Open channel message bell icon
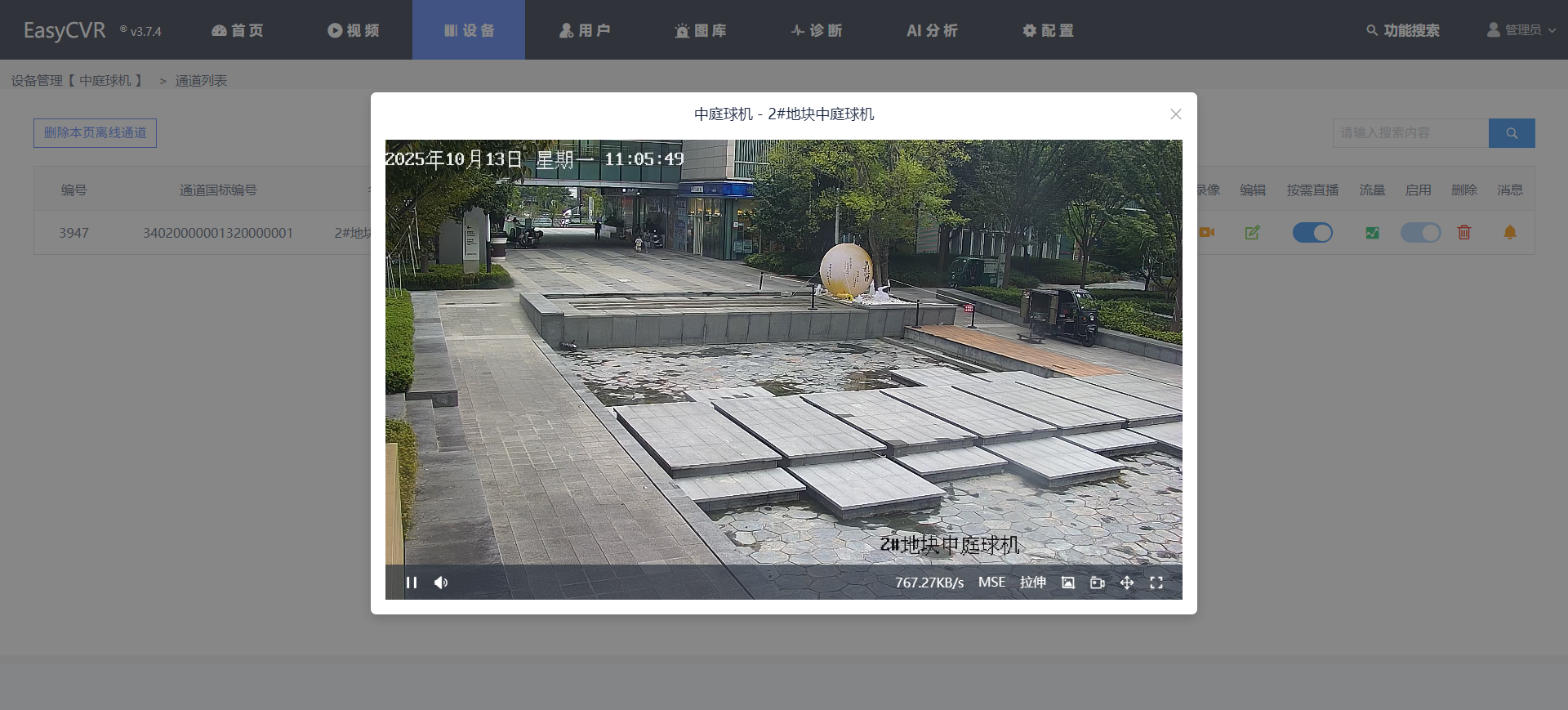The image size is (1568, 710). [x=1510, y=233]
